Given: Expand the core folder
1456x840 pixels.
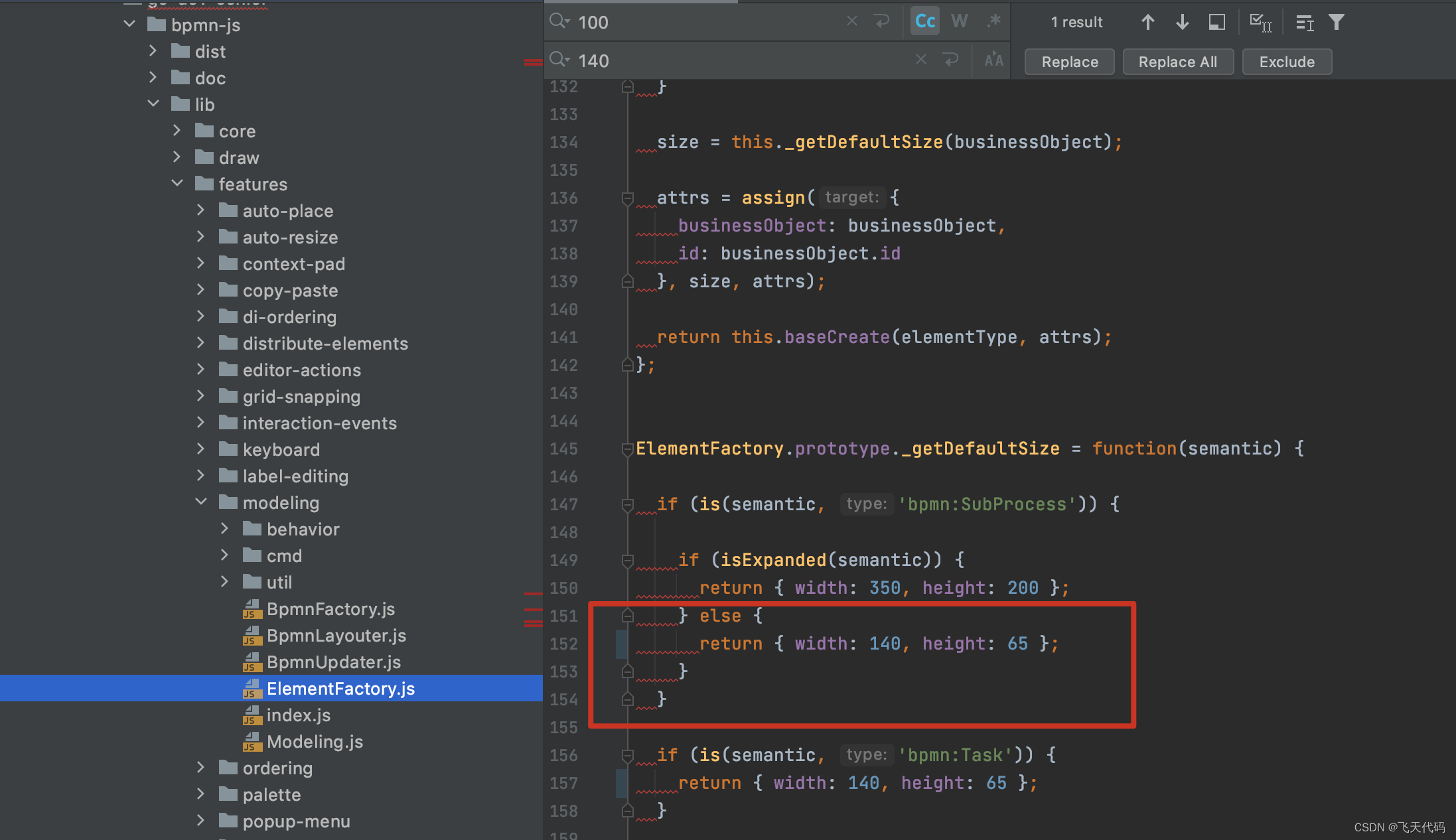Looking at the screenshot, I should click(x=177, y=131).
